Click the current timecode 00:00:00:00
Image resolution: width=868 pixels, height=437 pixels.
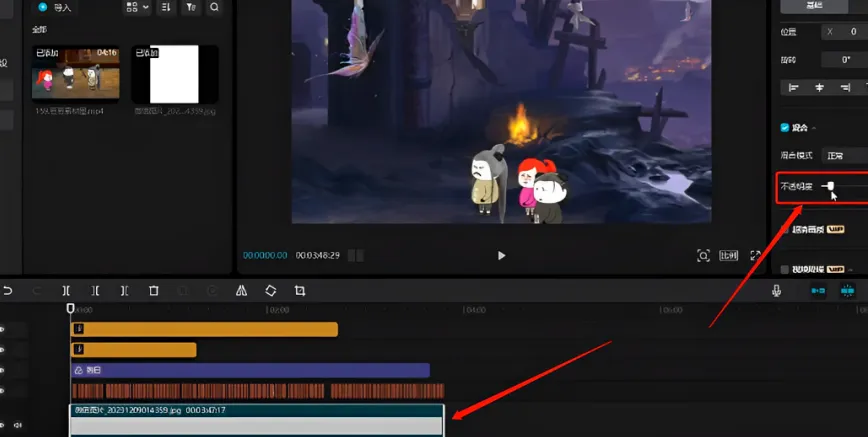[x=265, y=255]
